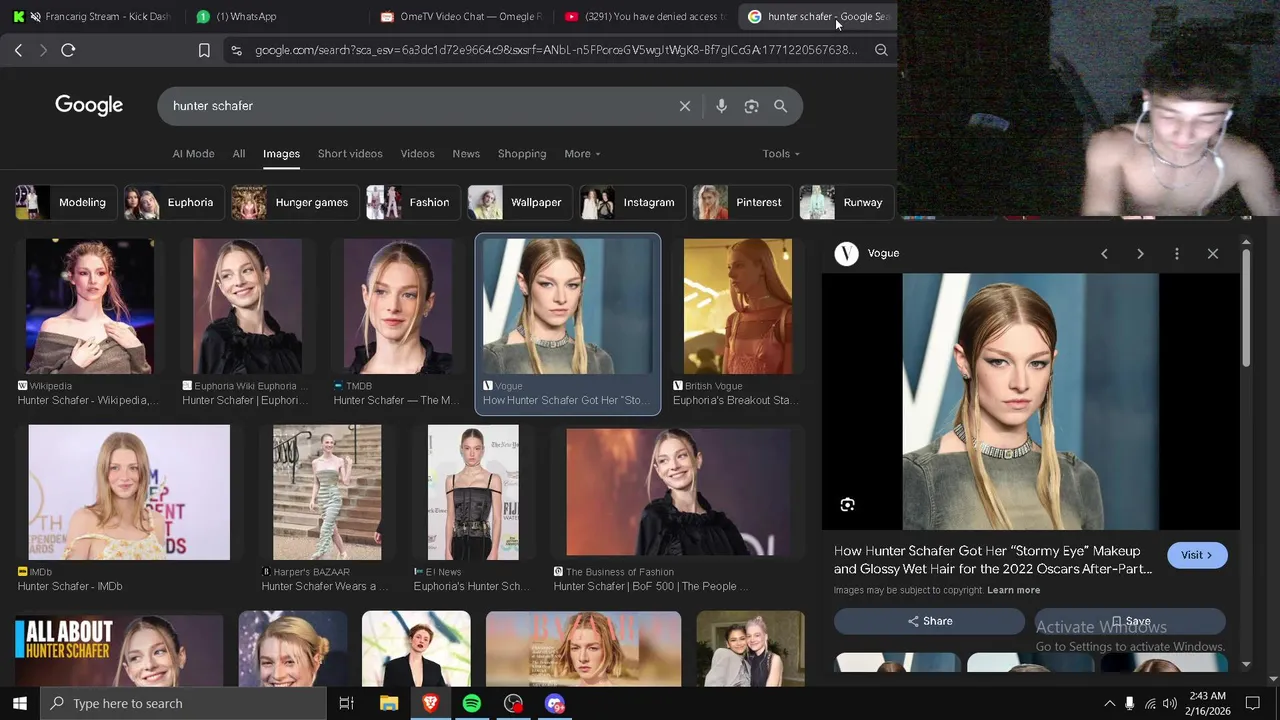The image size is (1280, 720).
Task: Open the notifications action center
Action: coord(1253,704)
